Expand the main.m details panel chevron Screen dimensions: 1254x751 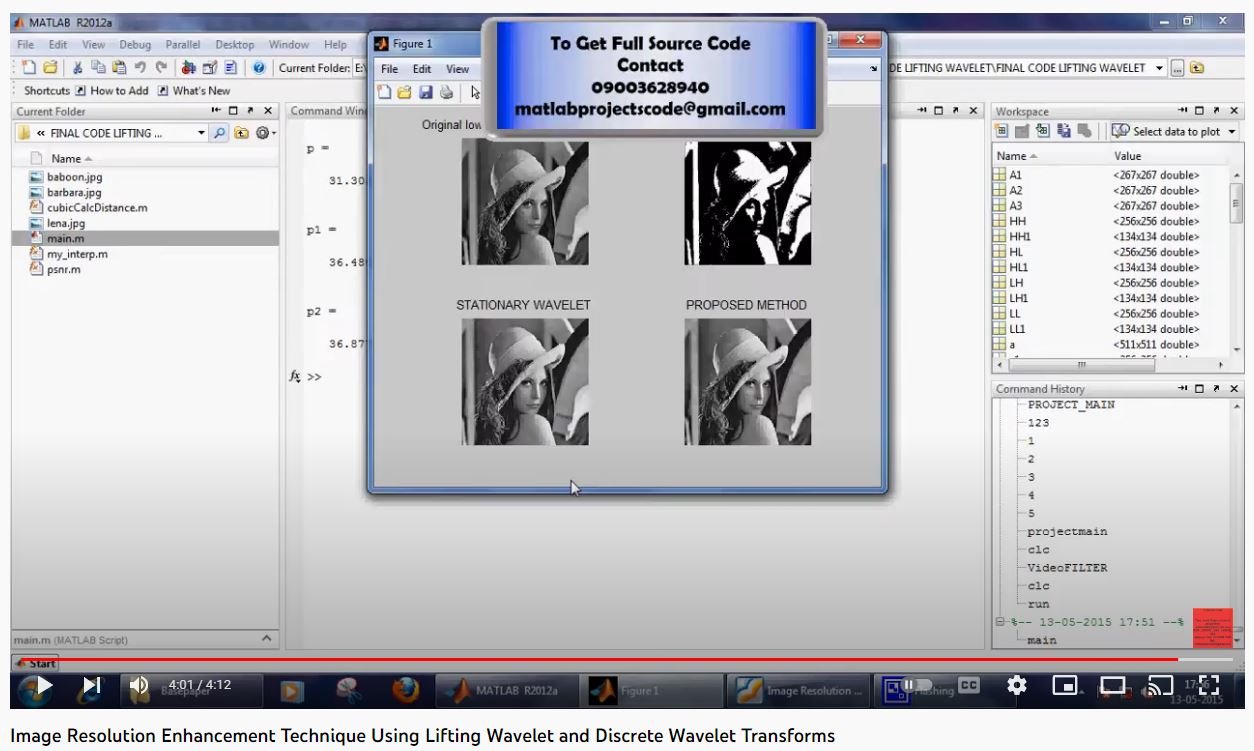(x=266, y=639)
